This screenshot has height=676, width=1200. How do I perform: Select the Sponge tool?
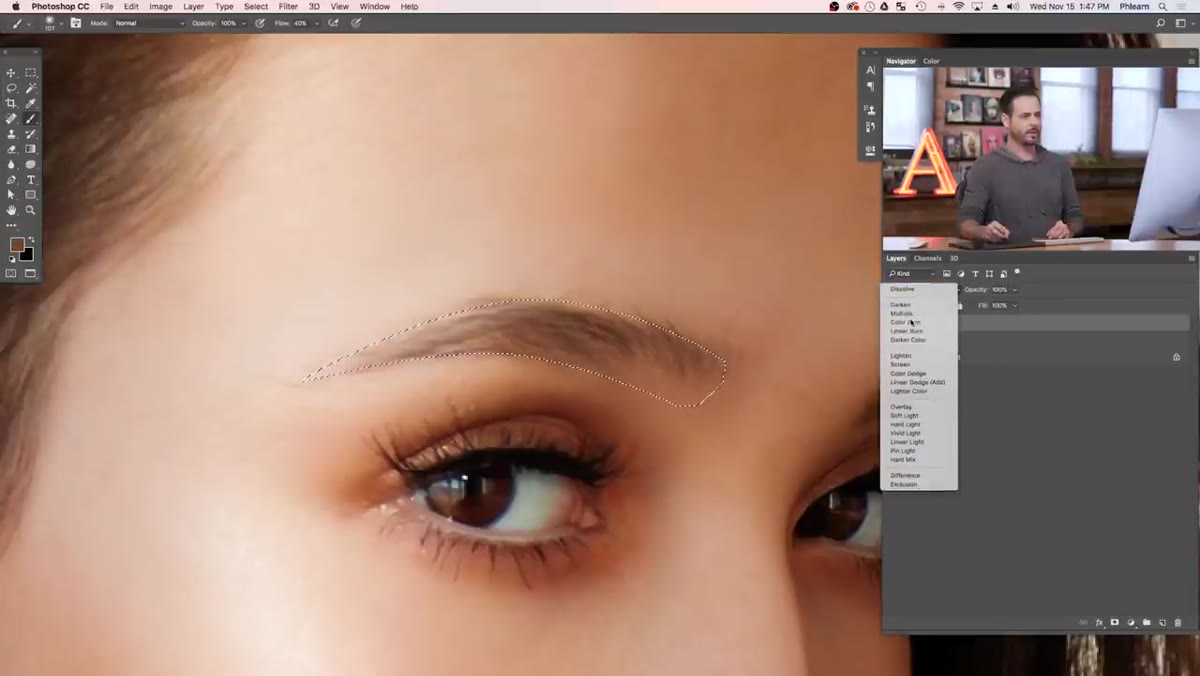pos(31,164)
